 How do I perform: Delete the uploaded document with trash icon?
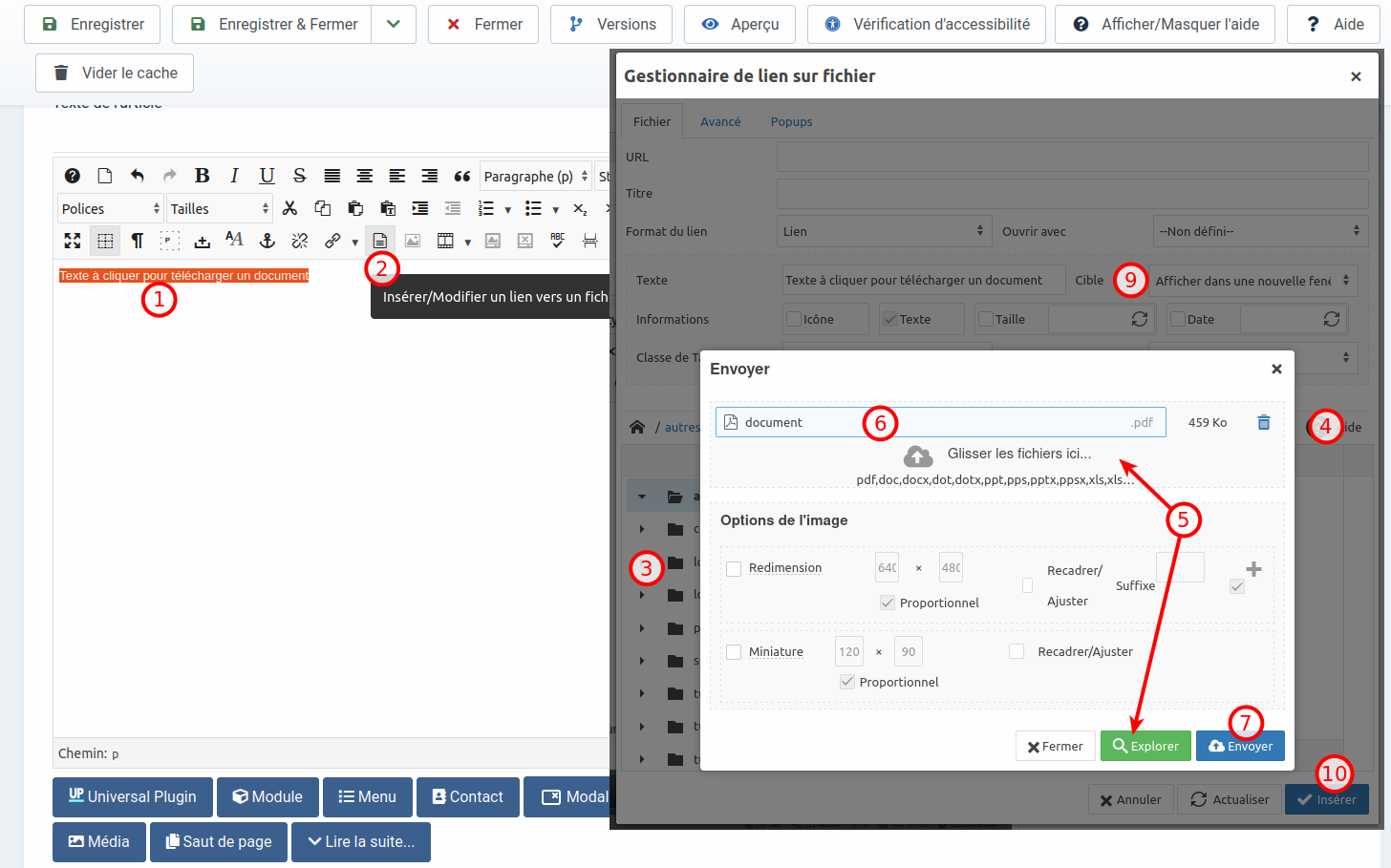tap(1263, 422)
